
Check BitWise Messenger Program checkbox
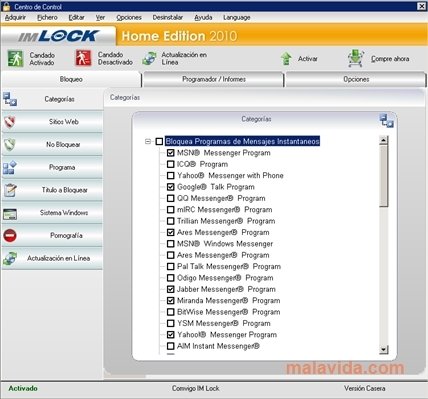[x=171, y=312]
